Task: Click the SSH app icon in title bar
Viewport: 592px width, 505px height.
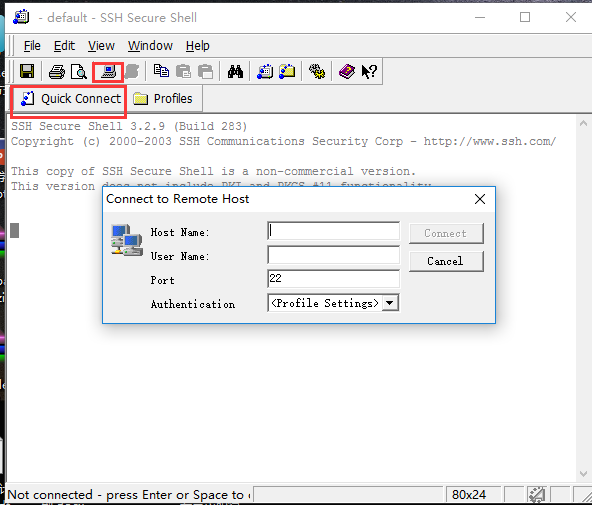Action: [x=21, y=17]
